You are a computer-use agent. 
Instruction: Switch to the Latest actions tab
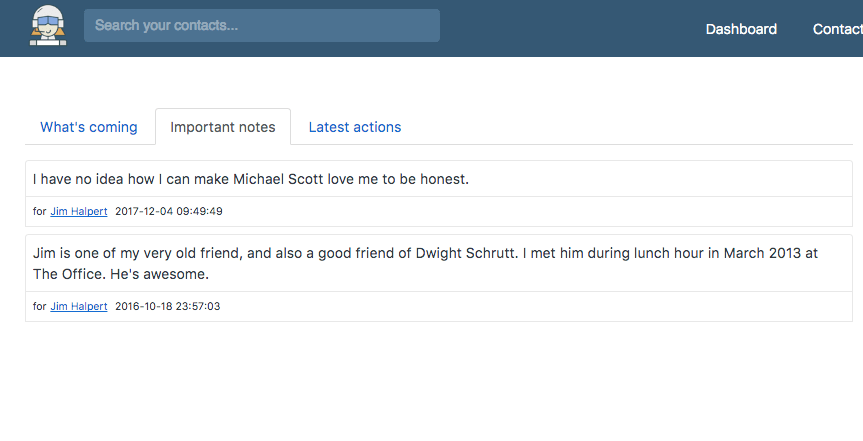[x=354, y=127]
